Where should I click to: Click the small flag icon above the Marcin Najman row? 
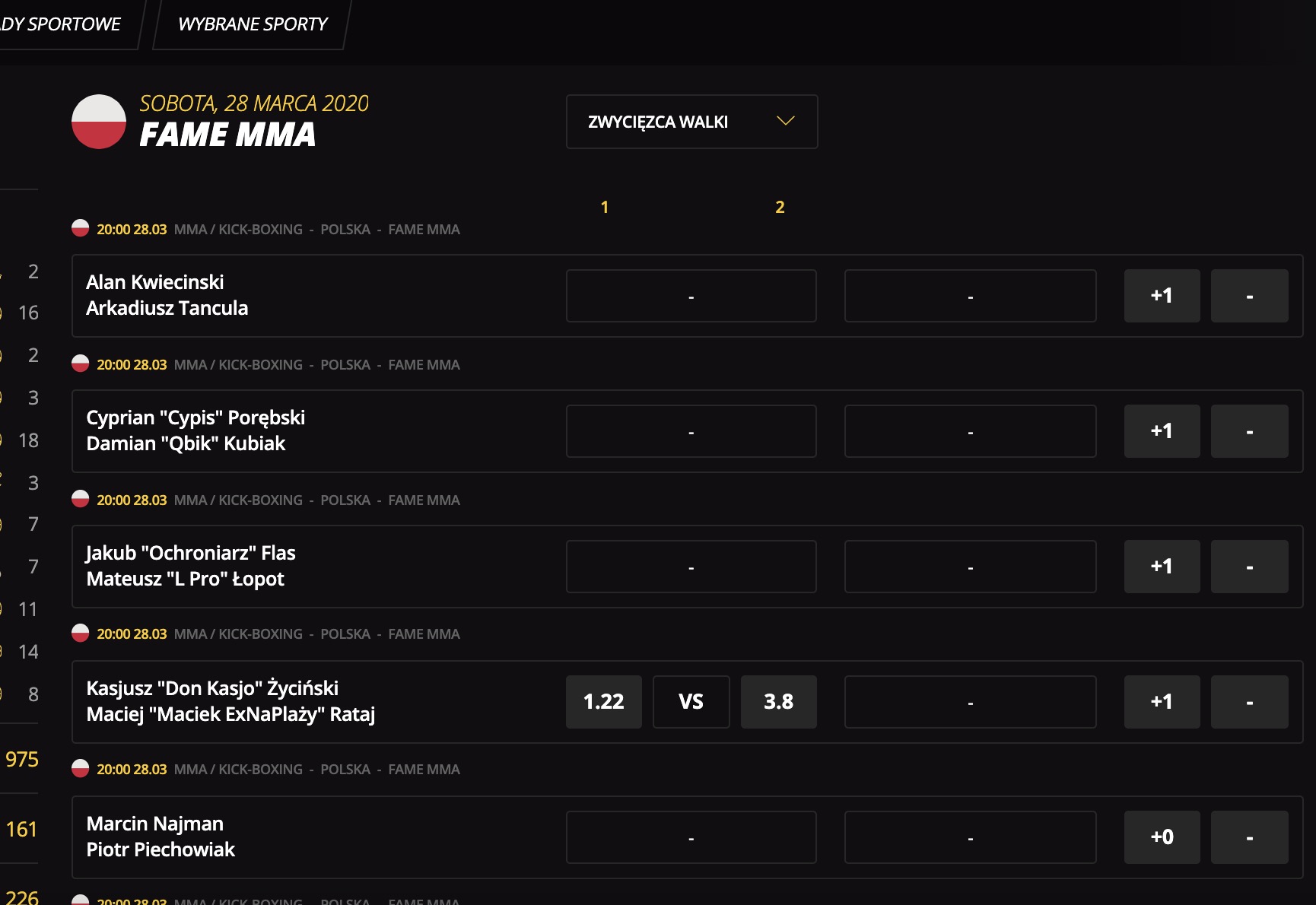pyautogui.click(x=81, y=768)
